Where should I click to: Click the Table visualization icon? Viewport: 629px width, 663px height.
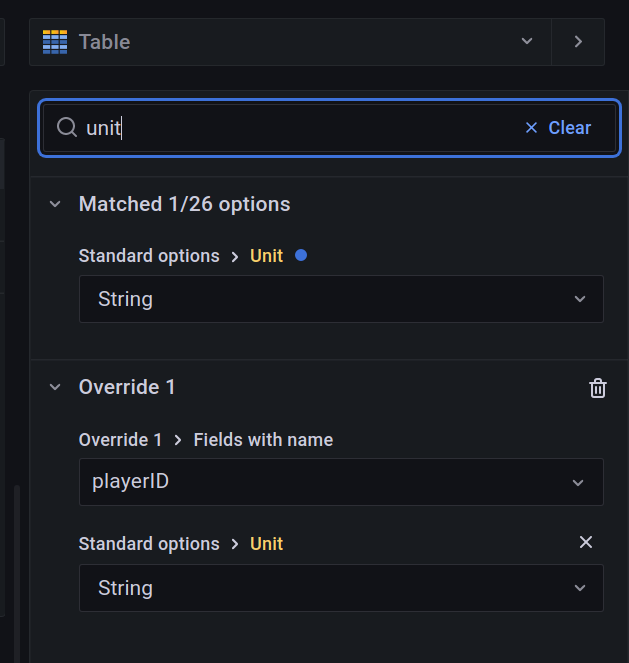coord(55,42)
